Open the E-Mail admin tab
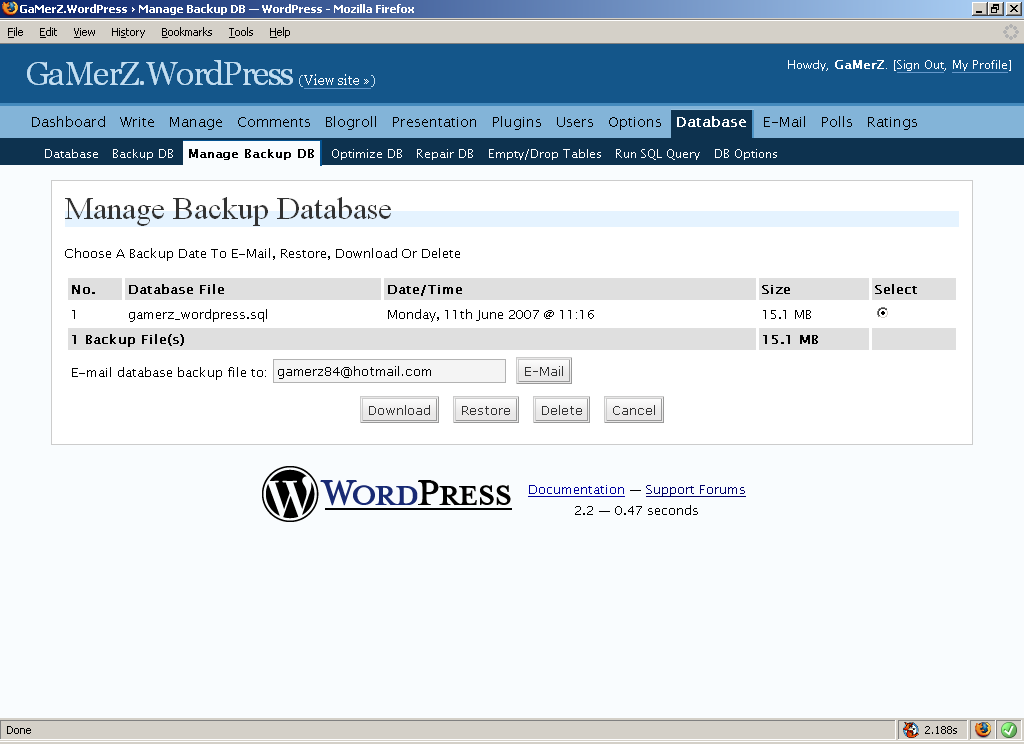Screen dimensions: 1024x744 784,122
